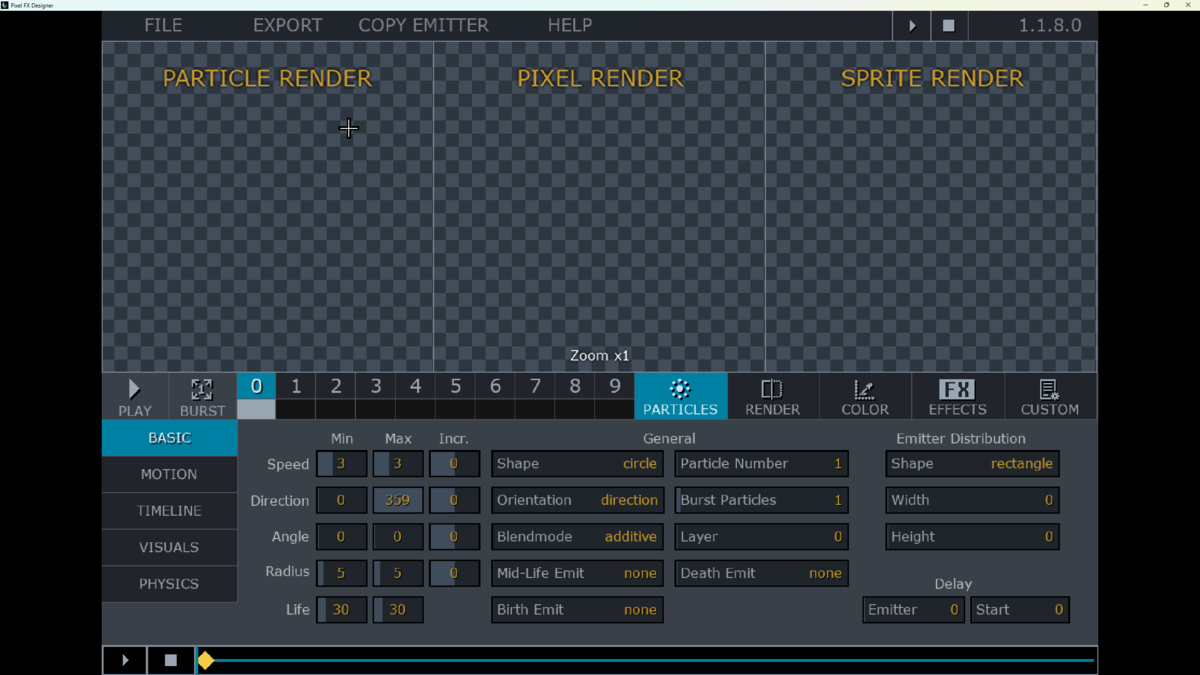Select emitter slot 0
The image size is (1200, 675).
[256, 387]
